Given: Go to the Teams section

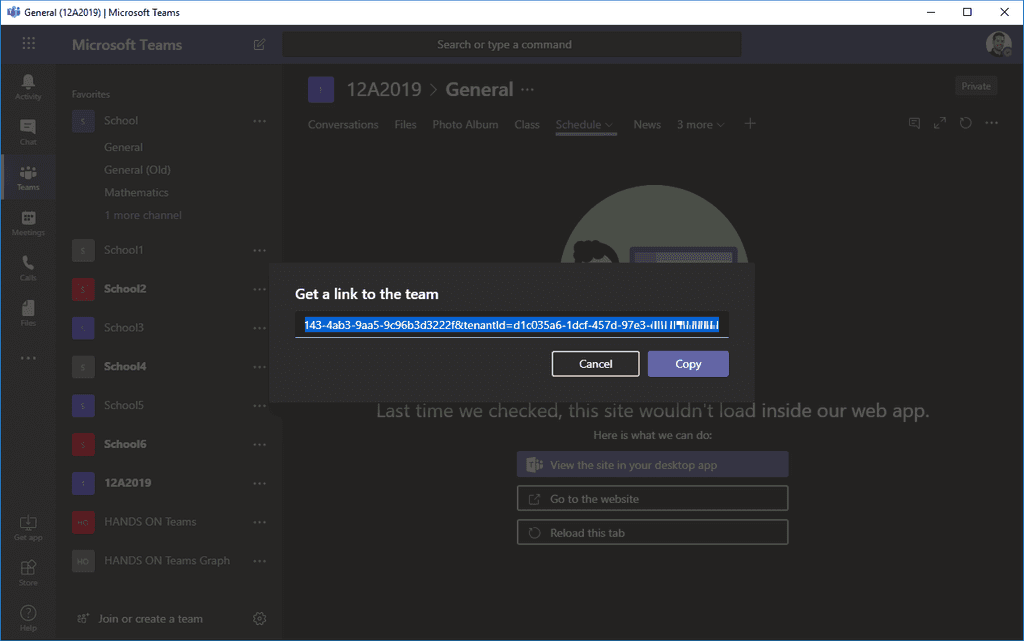Looking at the screenshot, I should coord(28,178).
